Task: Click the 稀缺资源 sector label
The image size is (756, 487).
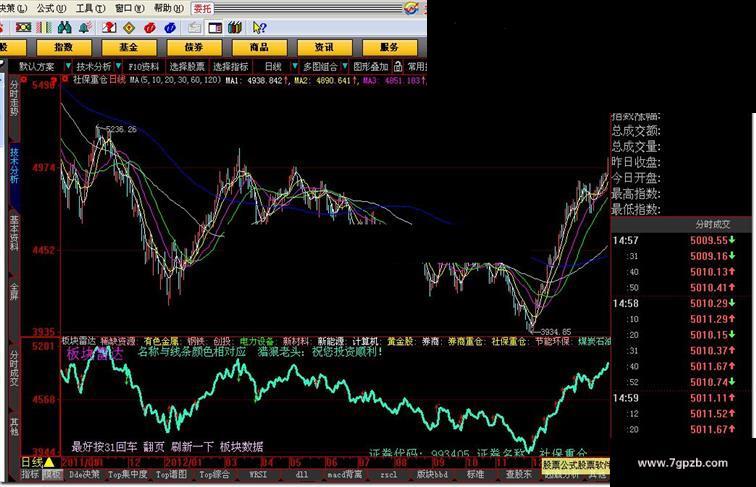Action: [x=118, y=341]
